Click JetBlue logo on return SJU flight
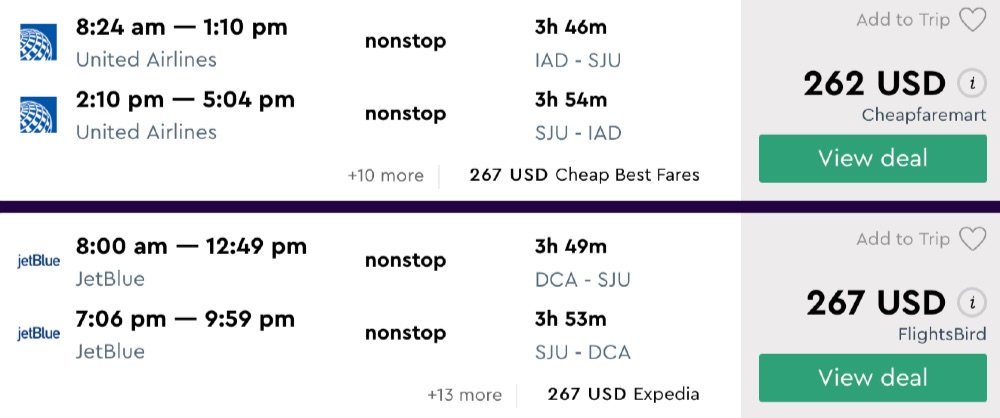The image size is (1000, 418). pos(39,334)
